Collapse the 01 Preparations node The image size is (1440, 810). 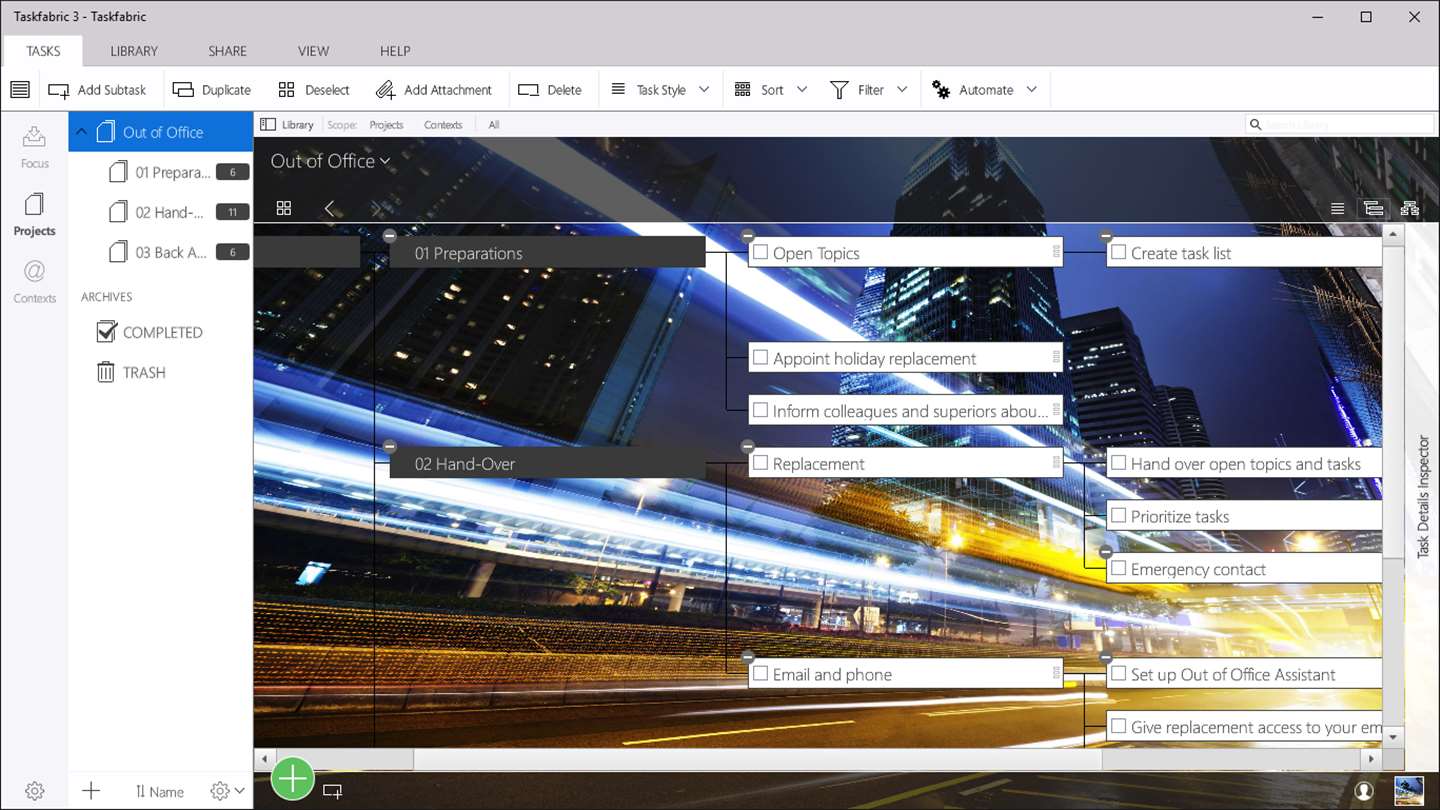390,236
